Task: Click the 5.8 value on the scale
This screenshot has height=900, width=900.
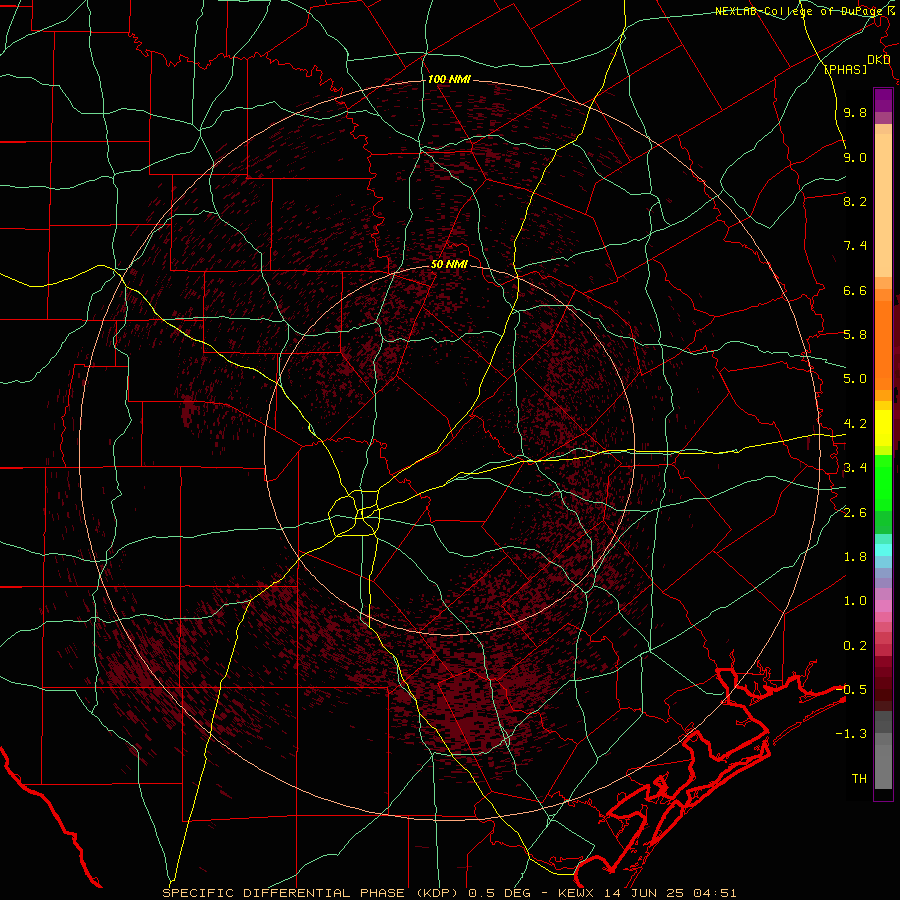Action: pyautogui.click(x=855, y=335)
